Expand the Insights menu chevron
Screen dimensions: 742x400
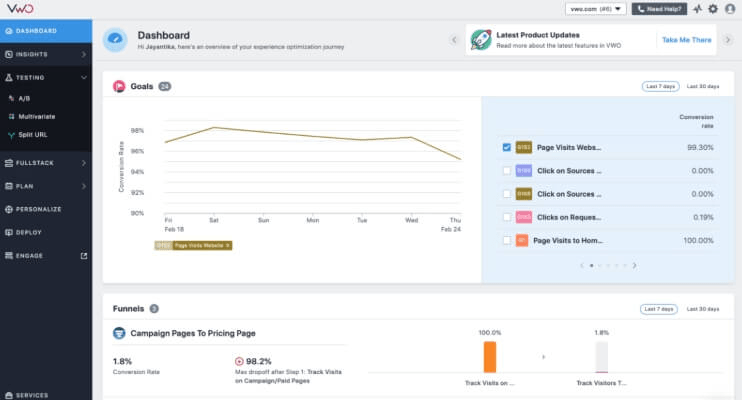pyautogui.click(x=84, y=54)
